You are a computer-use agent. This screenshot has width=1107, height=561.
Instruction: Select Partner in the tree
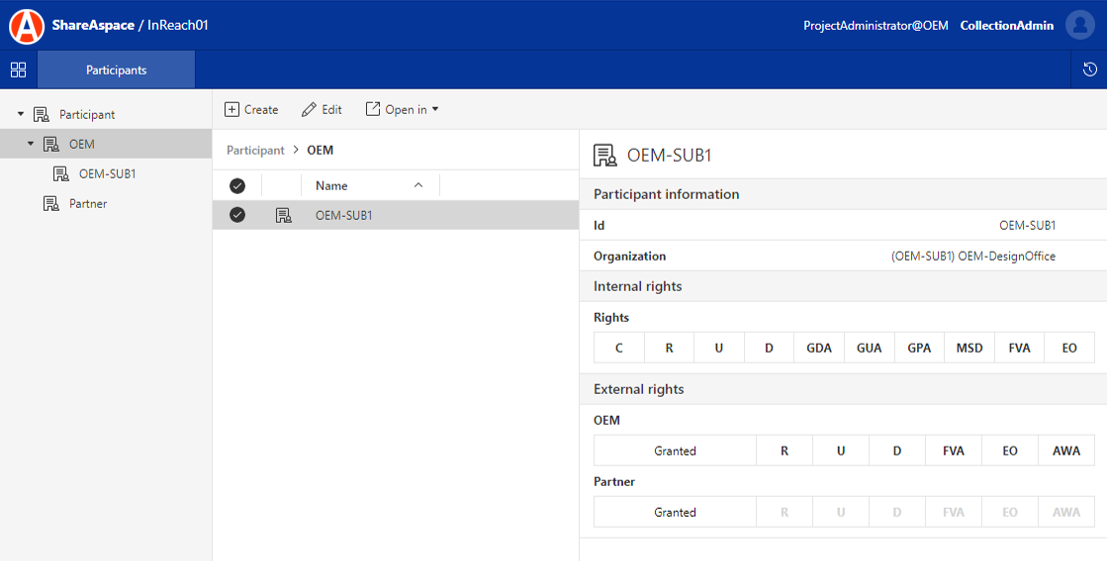88,203
